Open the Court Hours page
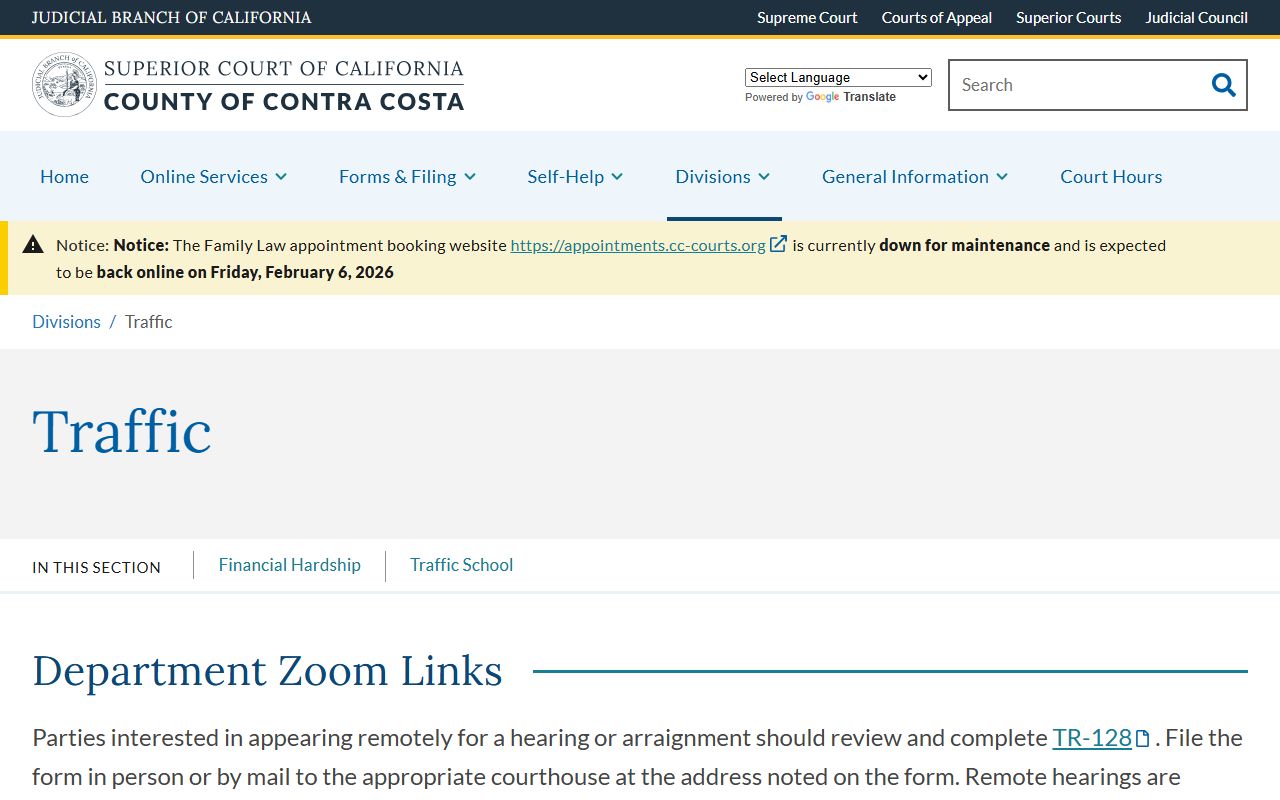 tap(1111, 176)
